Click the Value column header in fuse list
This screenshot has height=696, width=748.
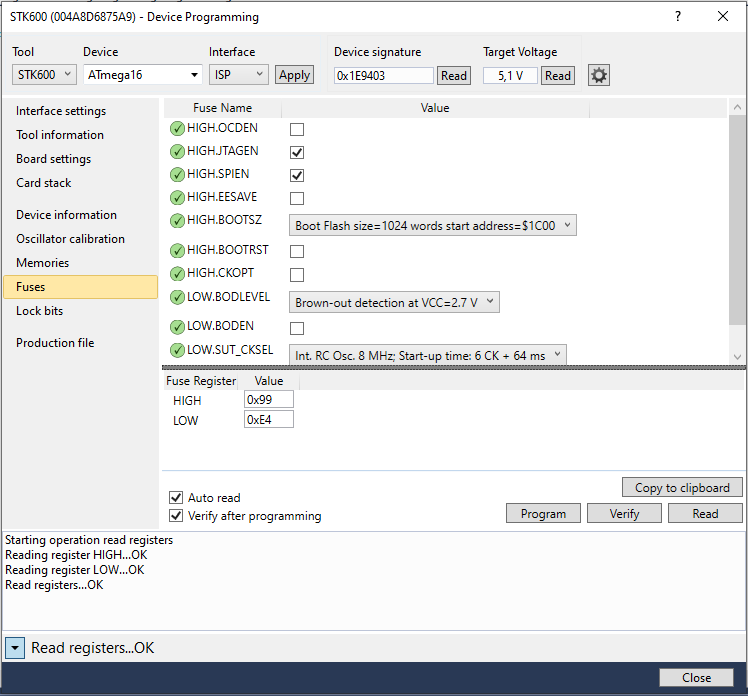[435, 108]
